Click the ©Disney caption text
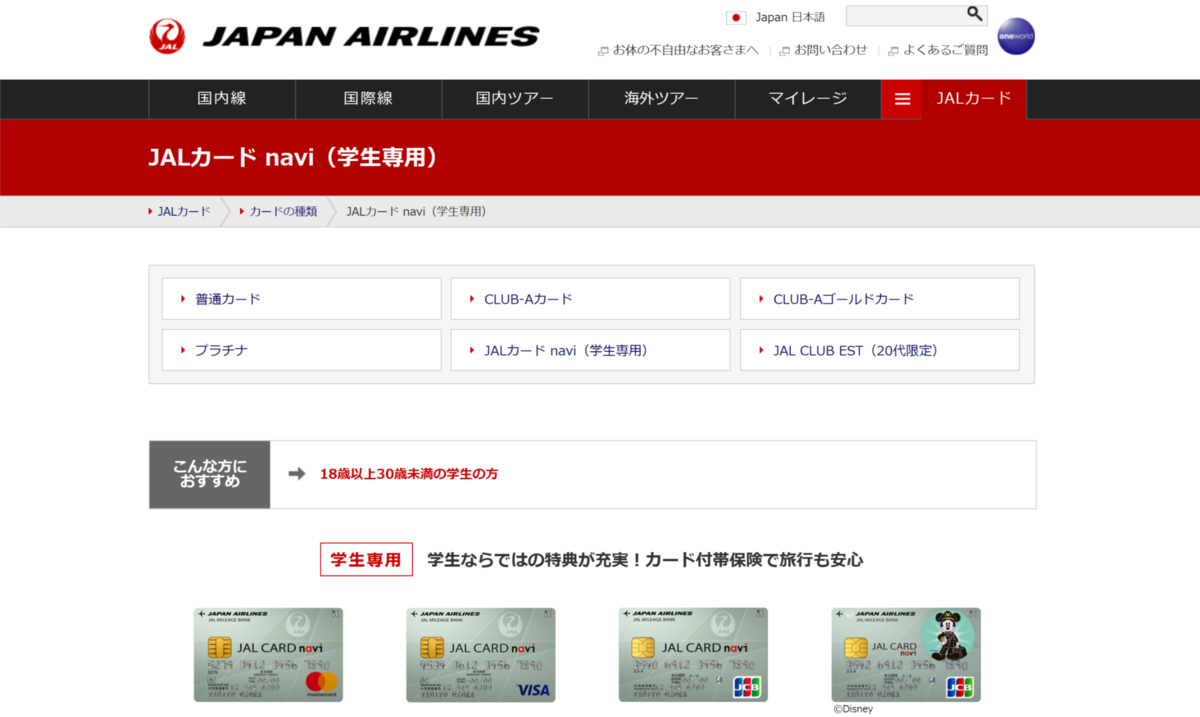This screenshot has height=717, width=1200. tap(853, 710)
